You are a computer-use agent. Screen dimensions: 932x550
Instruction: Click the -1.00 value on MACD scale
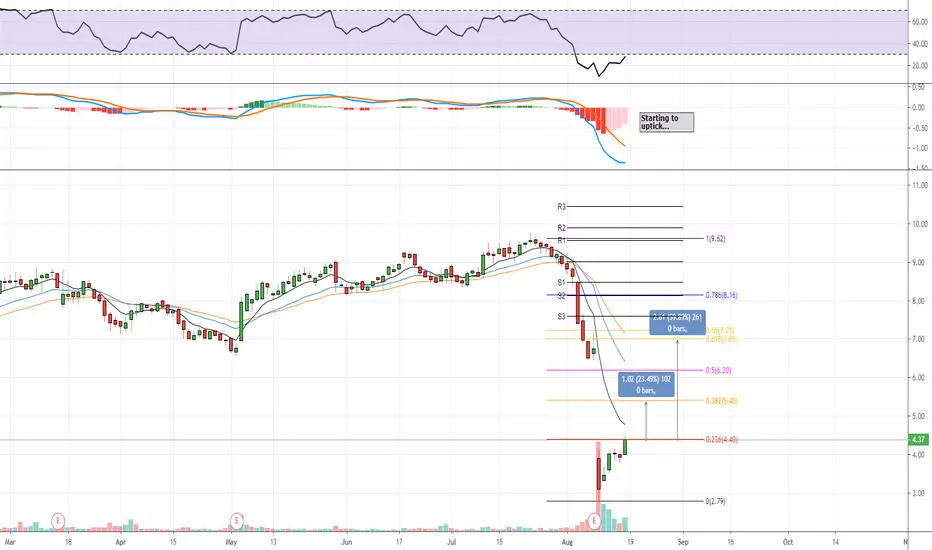920,148
